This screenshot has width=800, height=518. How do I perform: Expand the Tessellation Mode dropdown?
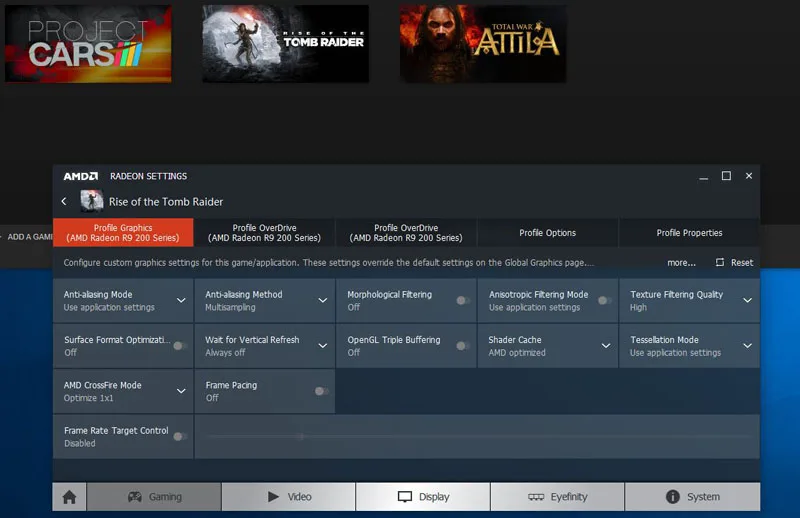coord(747,346)
